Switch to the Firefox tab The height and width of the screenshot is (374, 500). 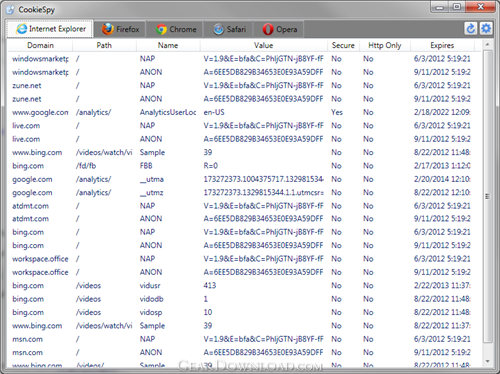point(120,29)
